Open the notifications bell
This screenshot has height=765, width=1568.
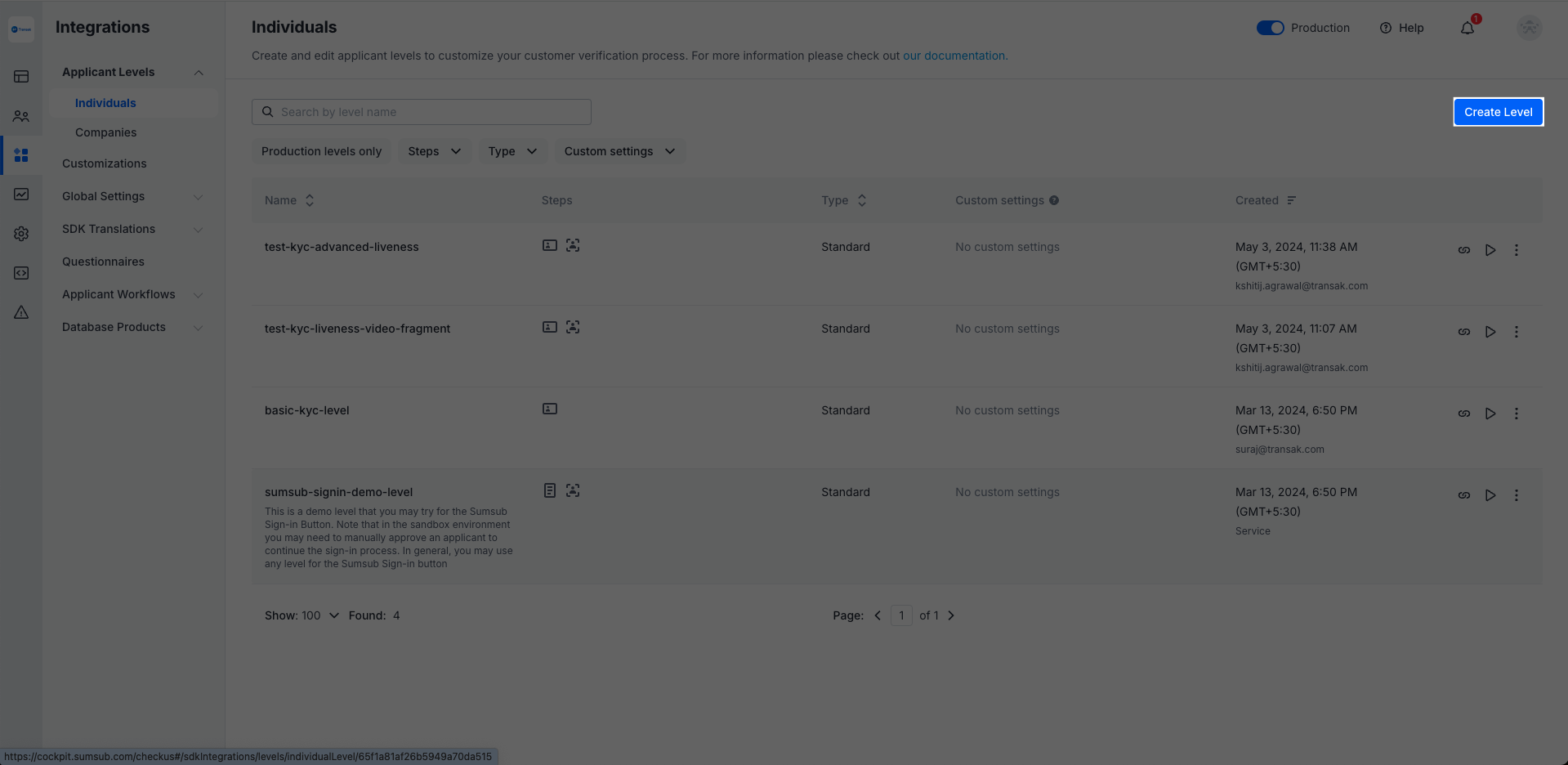click(x=1467, y=29)
